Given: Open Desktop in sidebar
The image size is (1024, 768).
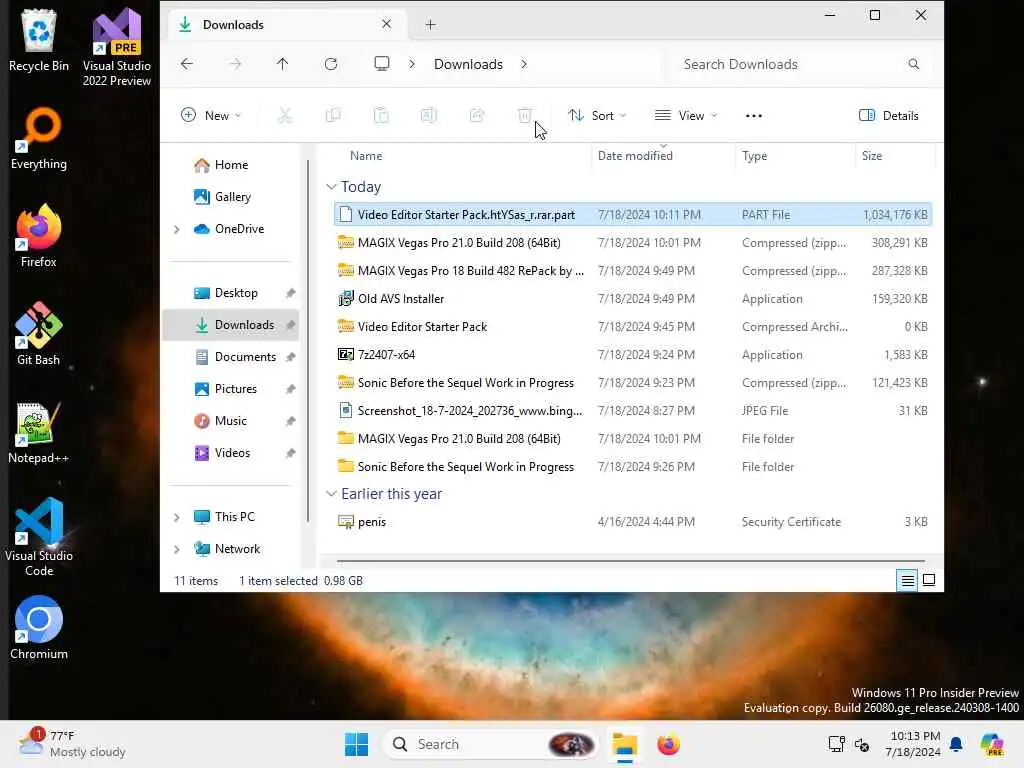Looking at the screenshot, I should point(231,293).
